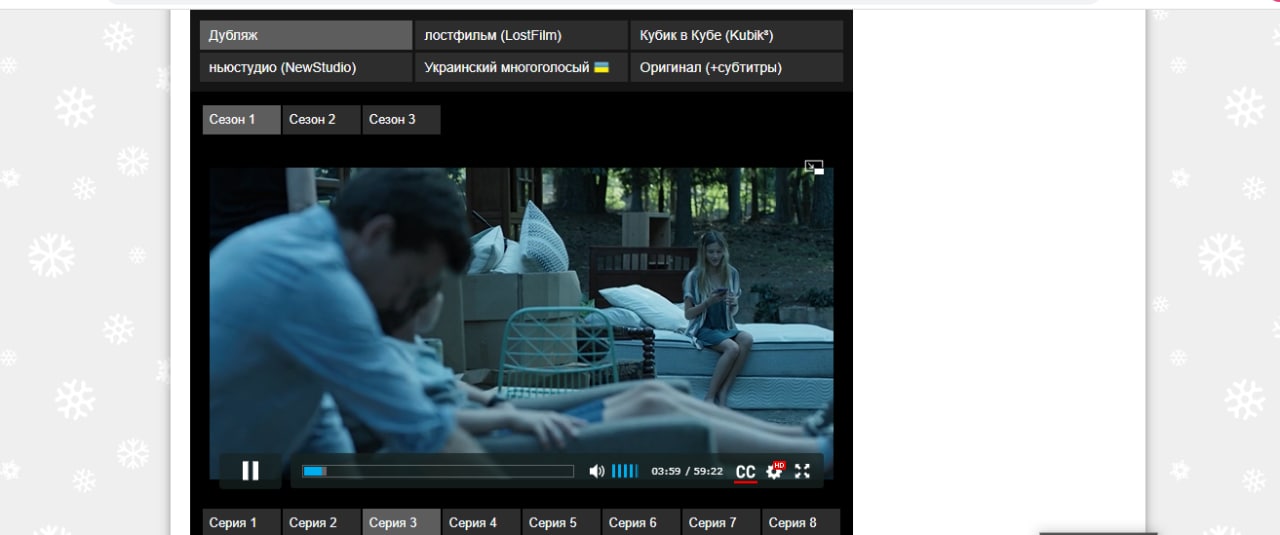This screenshot has height=535, width=1280.
Task: Open episode Серия 8
Action: click(x=801, y=522)
